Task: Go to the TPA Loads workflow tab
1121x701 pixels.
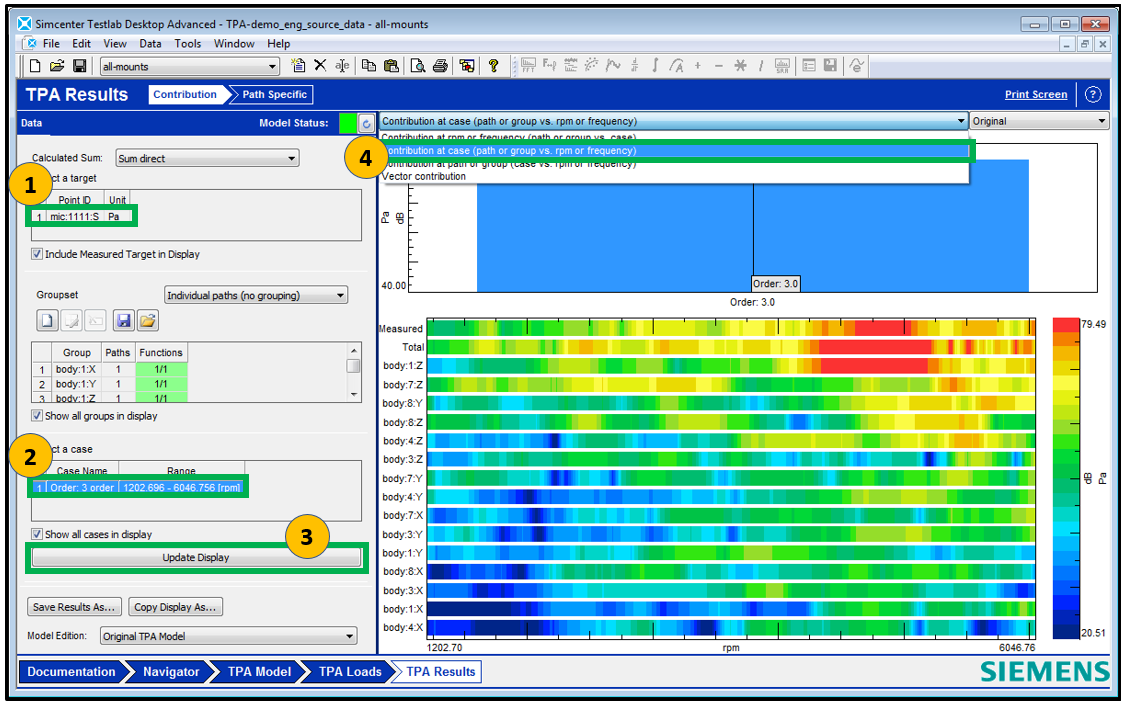Action: tap(350, 672)
